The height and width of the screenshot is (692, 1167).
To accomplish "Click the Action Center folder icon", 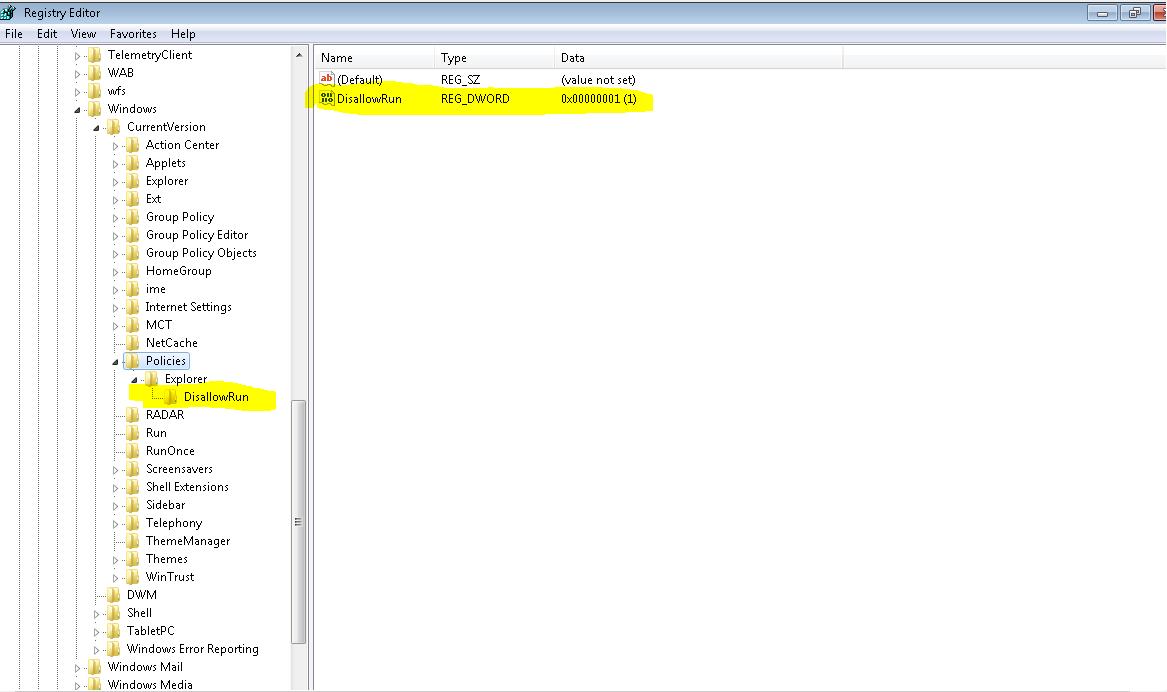I will tap(132, 144).
